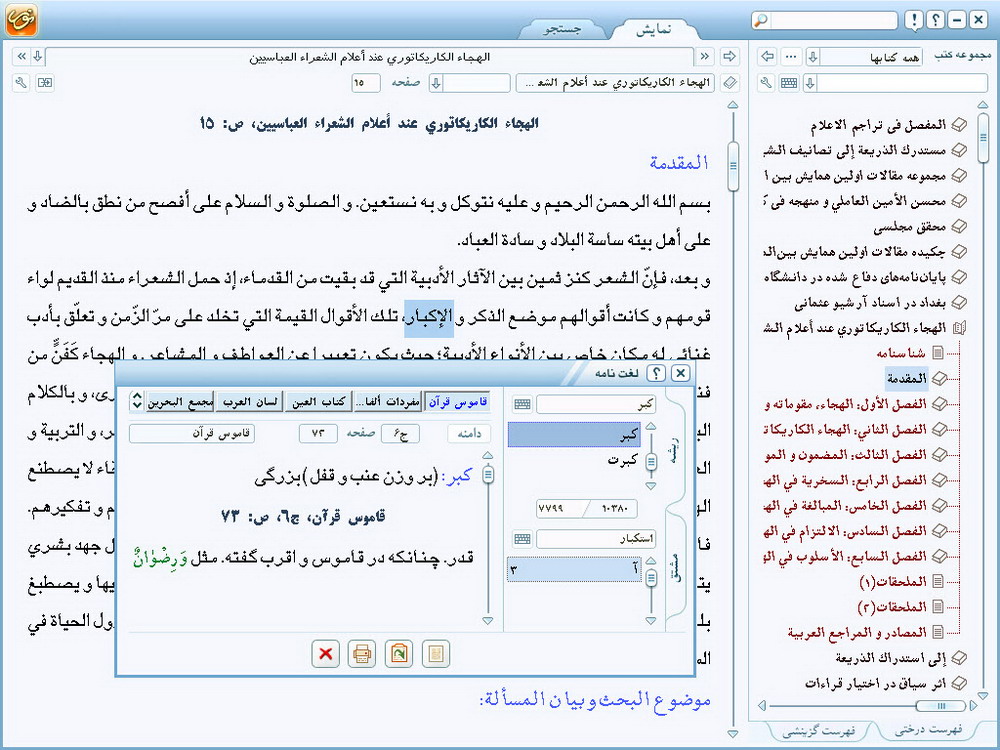
Task: Click the document icon of الملحقات(١)
Action: (938, 582)
